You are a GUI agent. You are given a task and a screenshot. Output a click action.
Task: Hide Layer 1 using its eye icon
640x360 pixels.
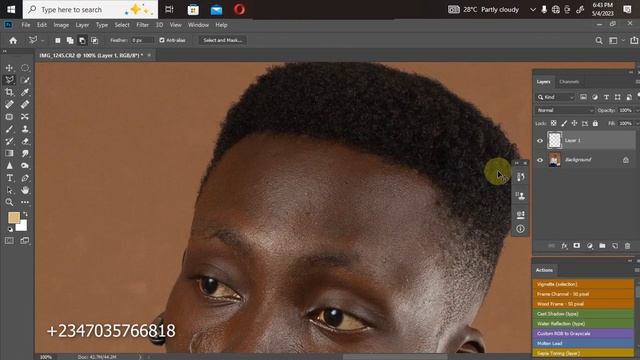[540, 140]
